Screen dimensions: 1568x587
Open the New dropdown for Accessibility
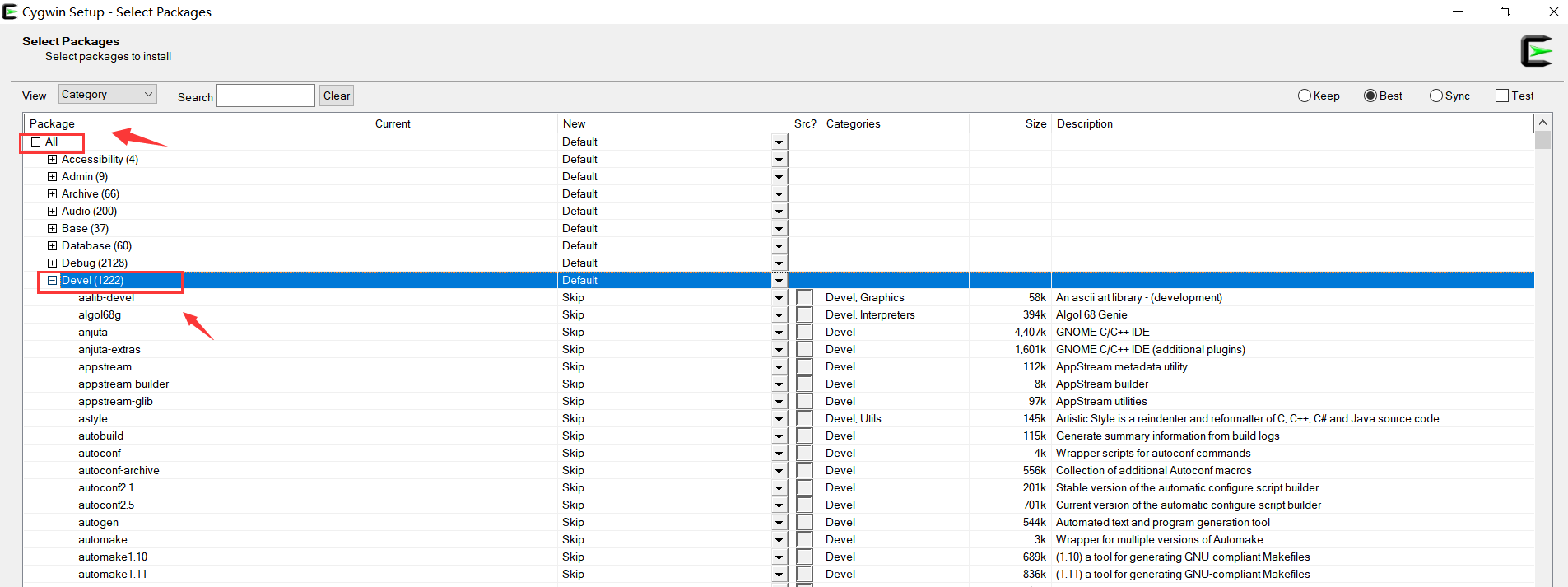pos(779,160)
